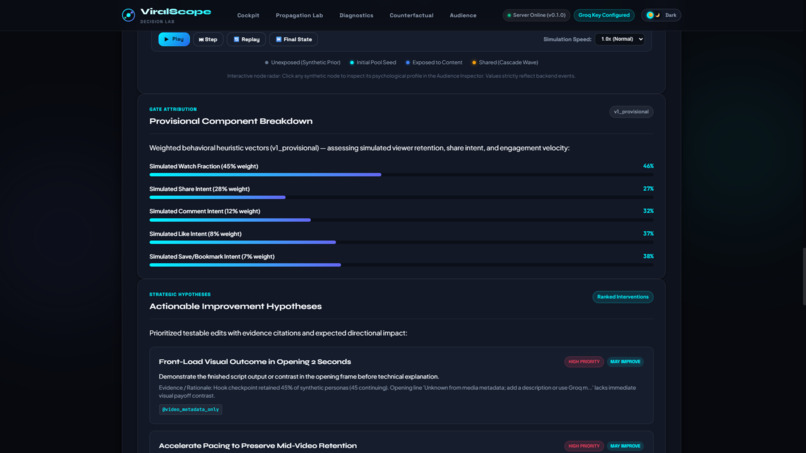
Task: Go to the Counterfactual tab
Action: [x=411, y=15]
